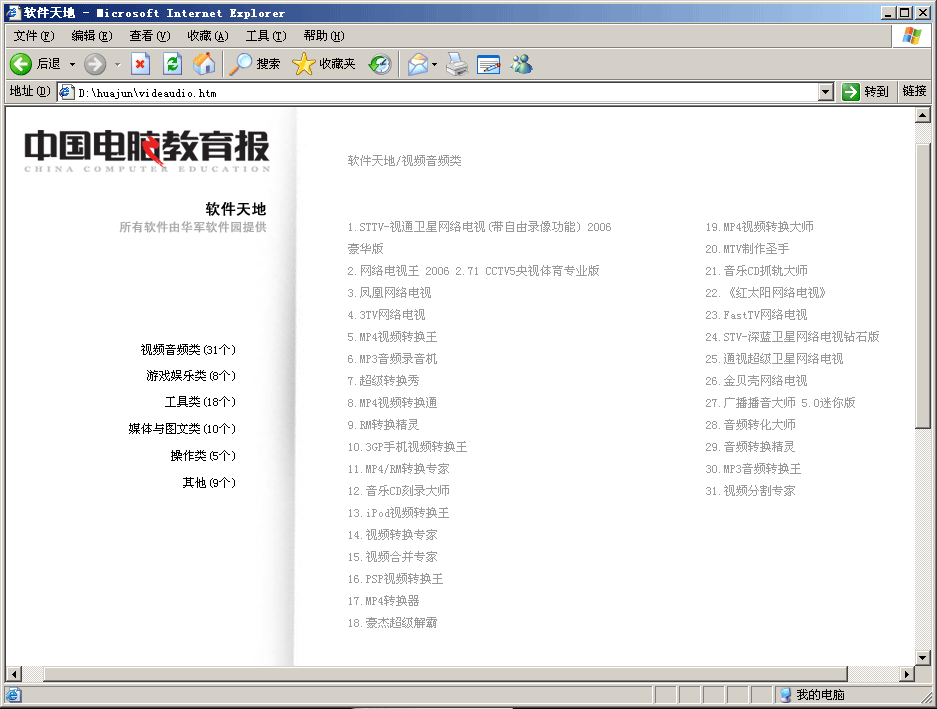Refresh the page with green arrows icon
The height and width of the screenshot is (709, 937).
pos(173,64)
